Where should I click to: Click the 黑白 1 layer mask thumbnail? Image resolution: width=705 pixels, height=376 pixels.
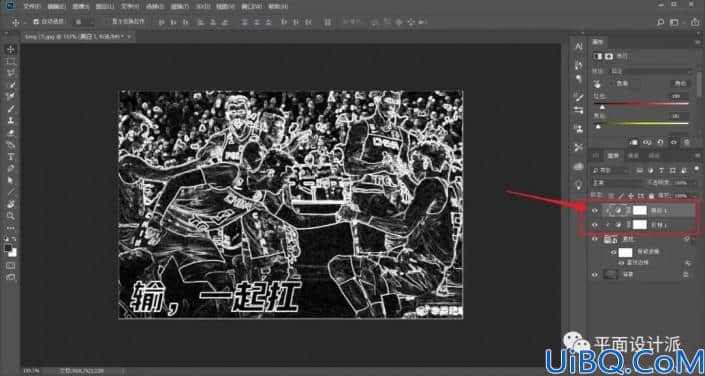pyautogui.click(x=639, y=210)
